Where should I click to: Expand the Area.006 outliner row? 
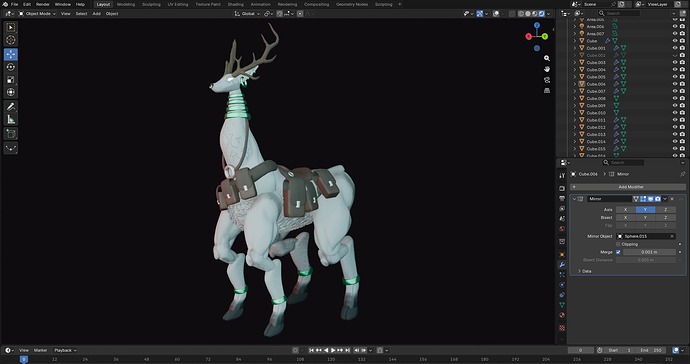(575, 26)
